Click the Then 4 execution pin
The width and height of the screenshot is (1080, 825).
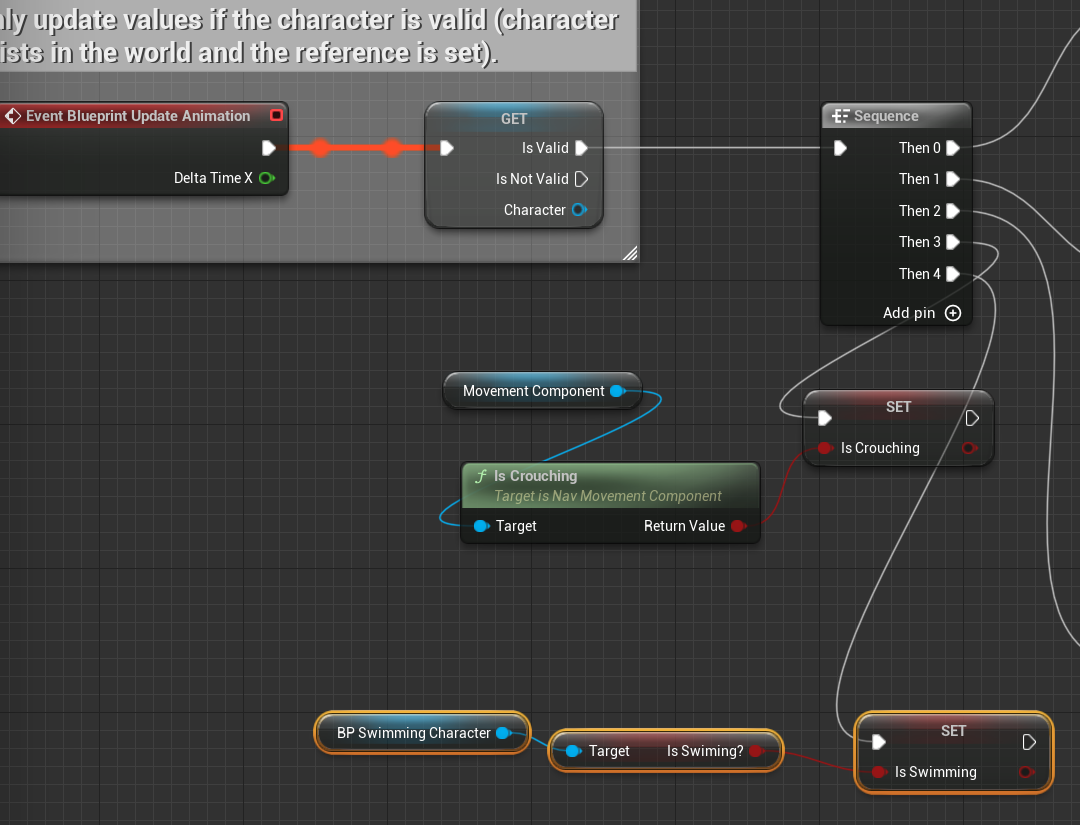click(x=953, y=274)
